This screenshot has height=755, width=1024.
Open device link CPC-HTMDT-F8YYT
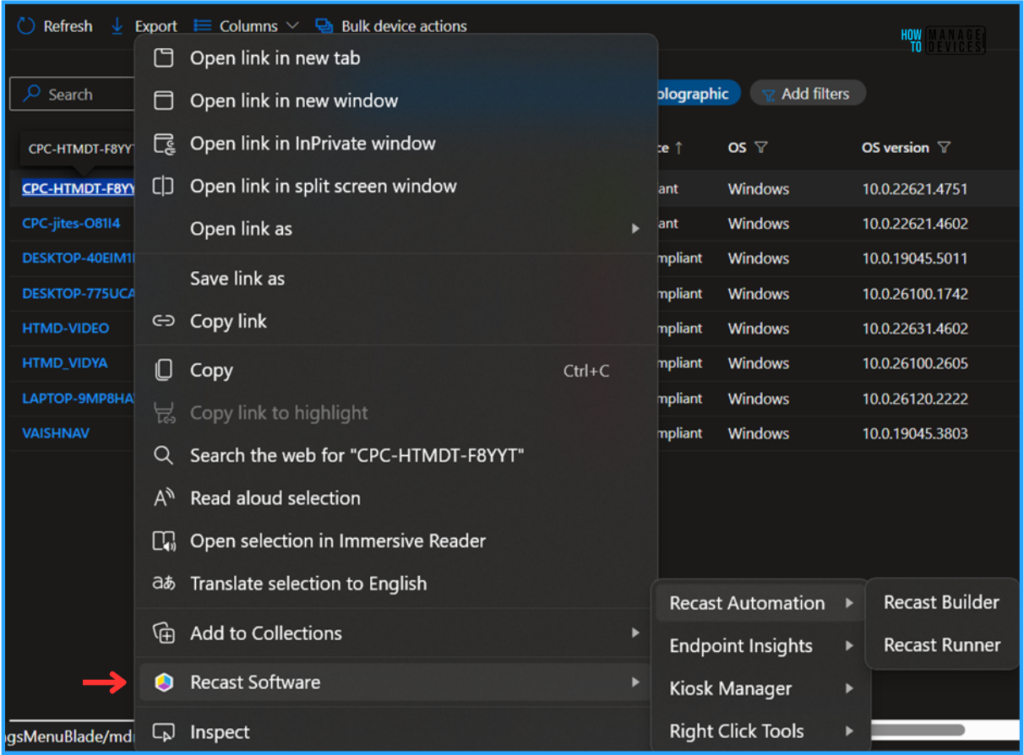coord(78,189)
